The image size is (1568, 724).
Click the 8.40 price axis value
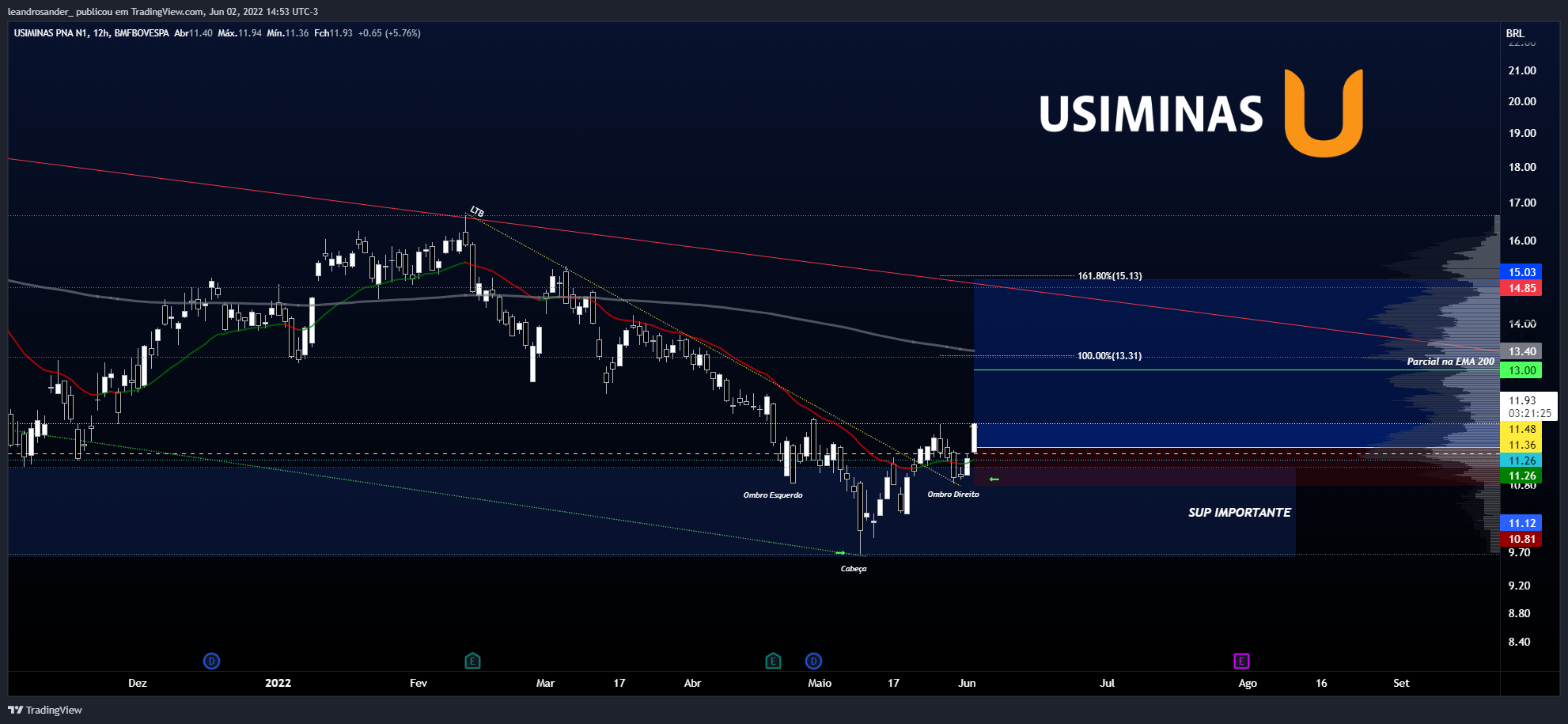click(x=1519, y=642)
